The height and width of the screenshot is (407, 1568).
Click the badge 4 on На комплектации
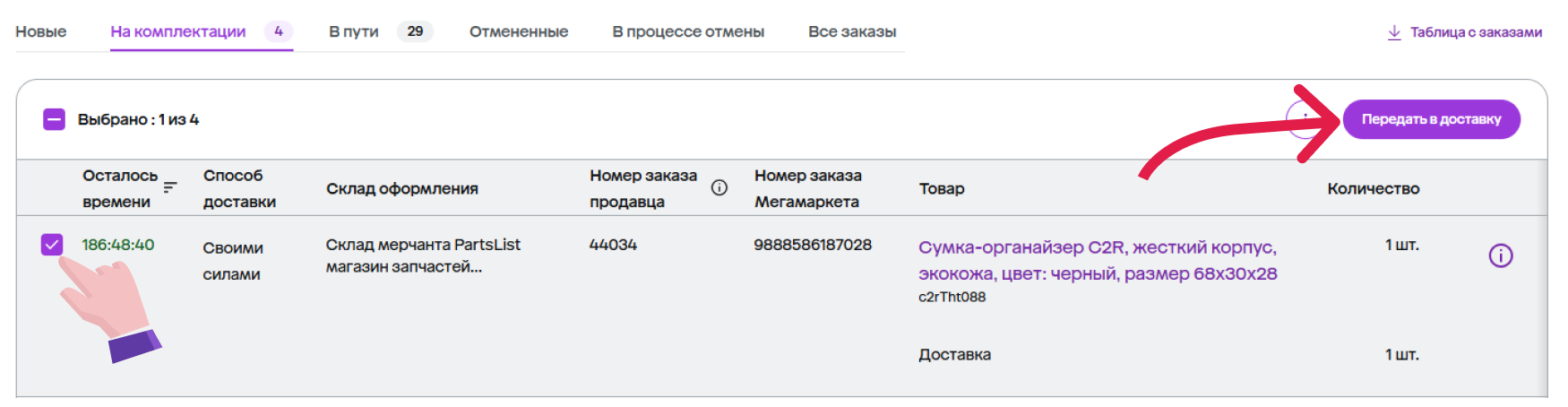point(279,31)
